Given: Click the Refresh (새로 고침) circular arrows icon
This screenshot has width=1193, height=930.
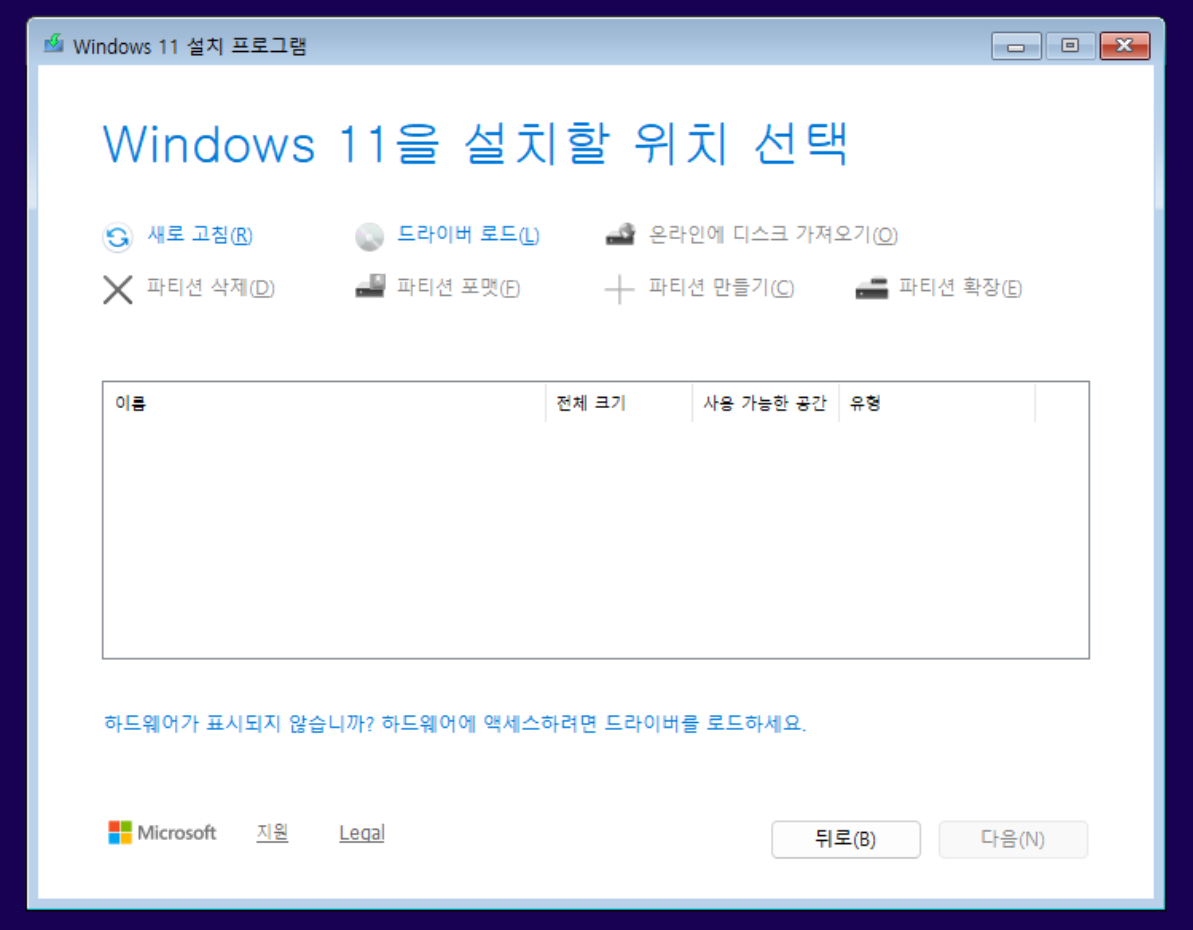Looking at the screenshot, I should [117, 237].
